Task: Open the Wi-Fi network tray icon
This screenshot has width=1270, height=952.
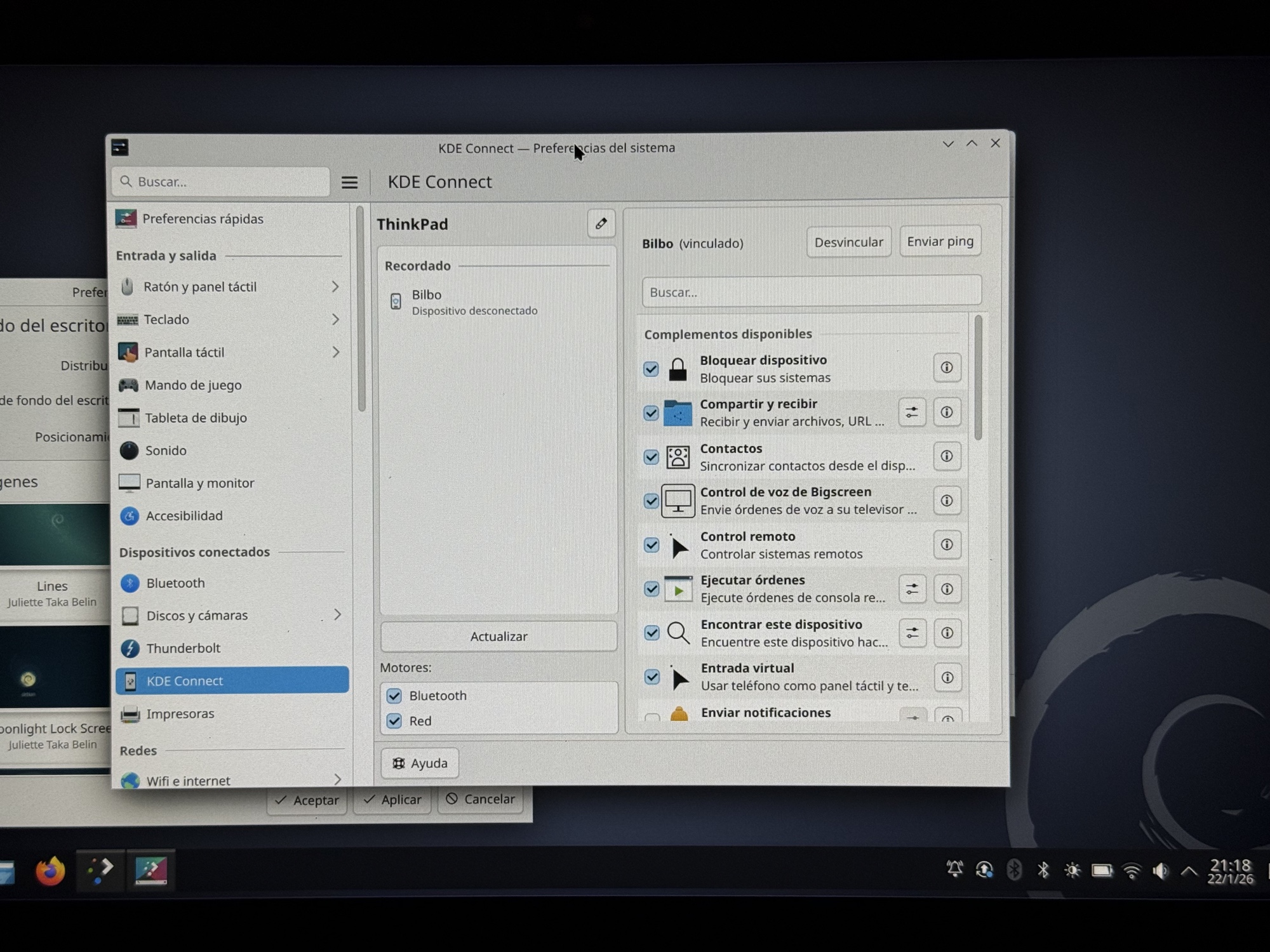Action: pos(1132,870)
